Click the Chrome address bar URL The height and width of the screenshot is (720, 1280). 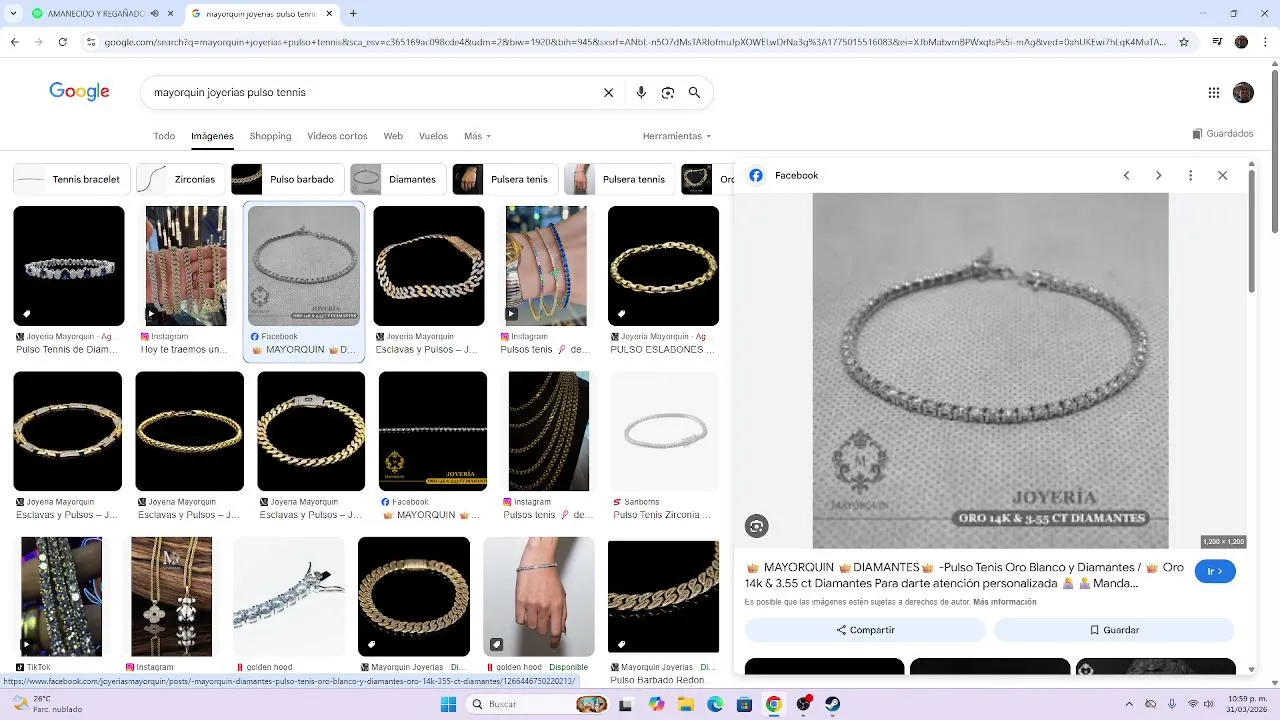pyautogui.click(x=635, y=42)
